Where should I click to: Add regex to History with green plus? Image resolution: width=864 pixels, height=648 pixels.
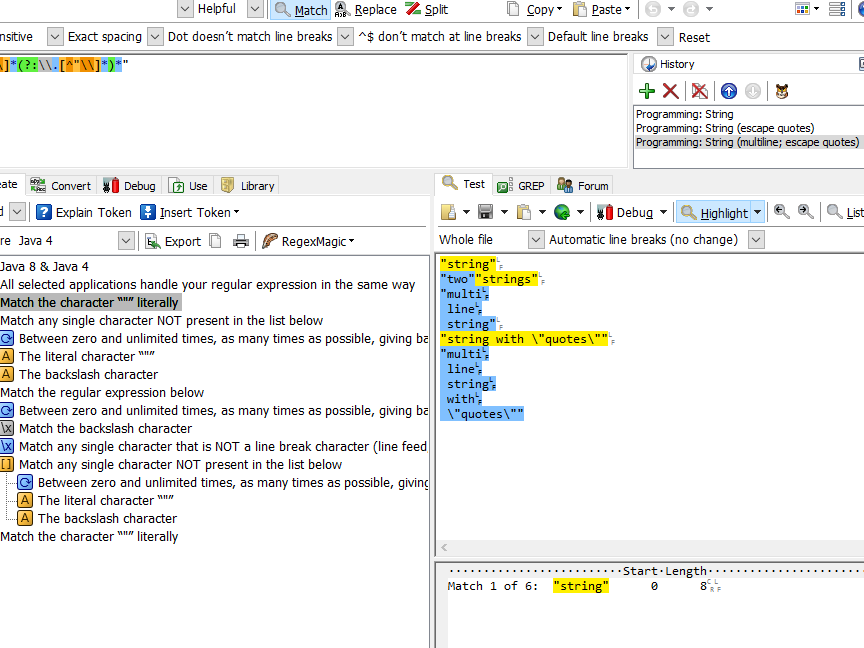(647, 91)
